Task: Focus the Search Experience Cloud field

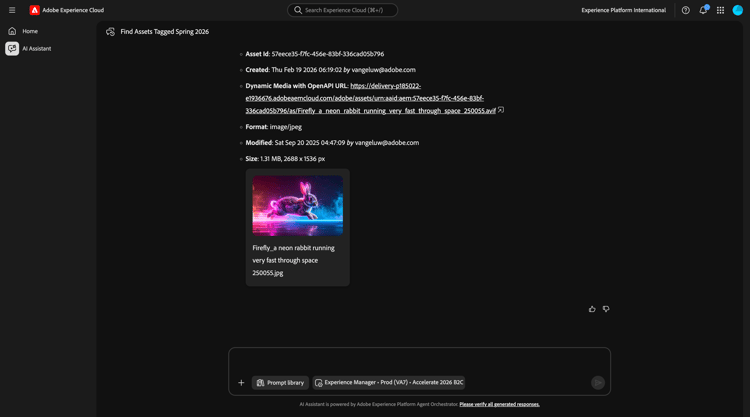Action: click(342, 10)
